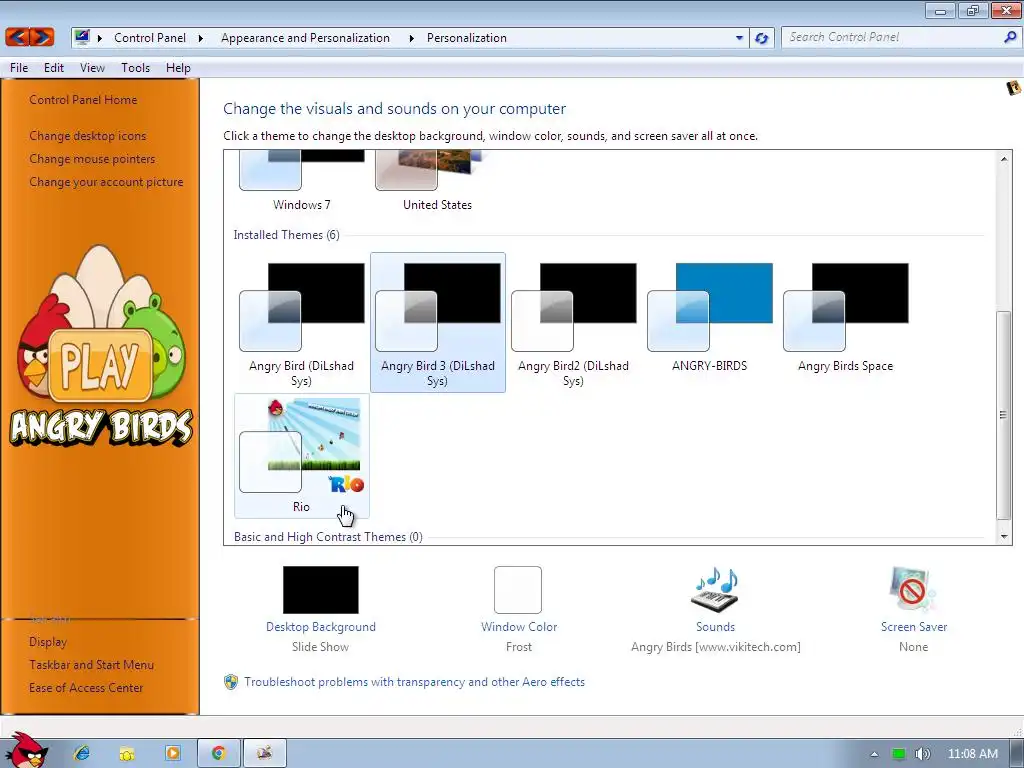Image resolution: width=1024 pixels, height=768 pixels.
Task: Select Angry Bird2 (DiLshad Sys) theme
Action: pyautogui.click(x=573, y=323)
